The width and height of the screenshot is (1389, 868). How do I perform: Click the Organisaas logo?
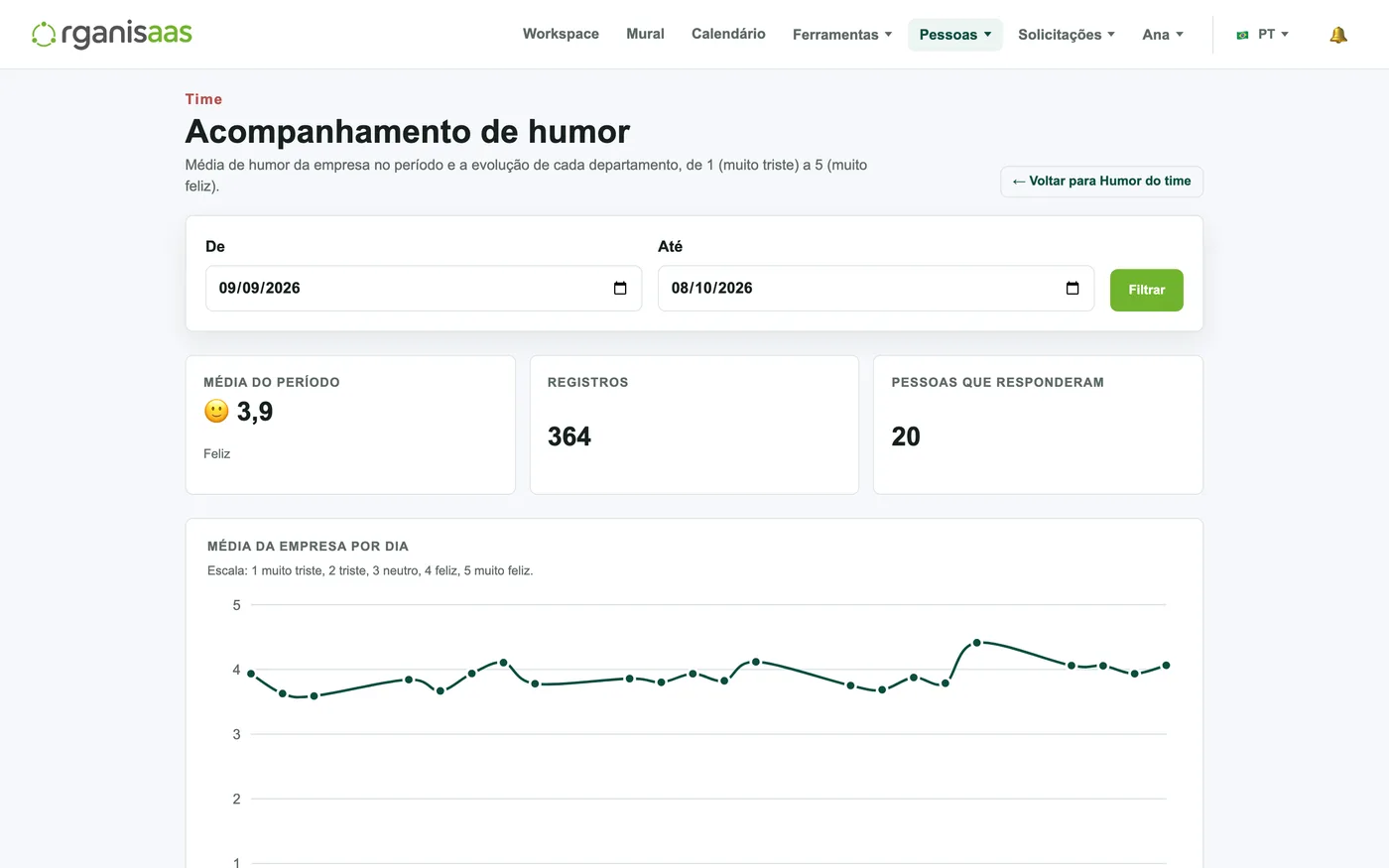[112, 34]
